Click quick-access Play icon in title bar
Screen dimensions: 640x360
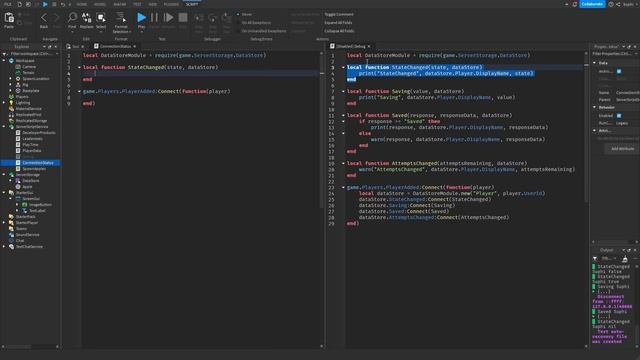pos(45,4)
